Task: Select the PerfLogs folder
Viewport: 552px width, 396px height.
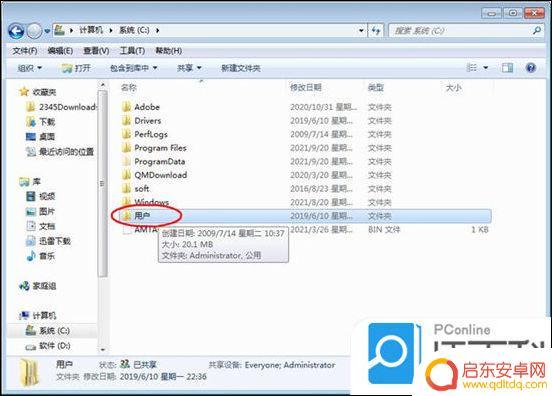Action: pos(151,134)
